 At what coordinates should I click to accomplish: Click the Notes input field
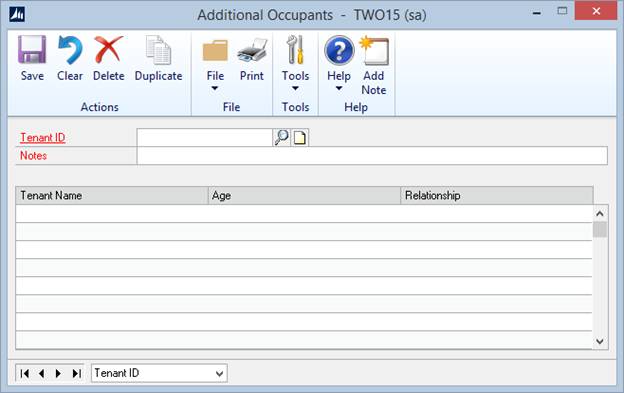coord(372,156)
